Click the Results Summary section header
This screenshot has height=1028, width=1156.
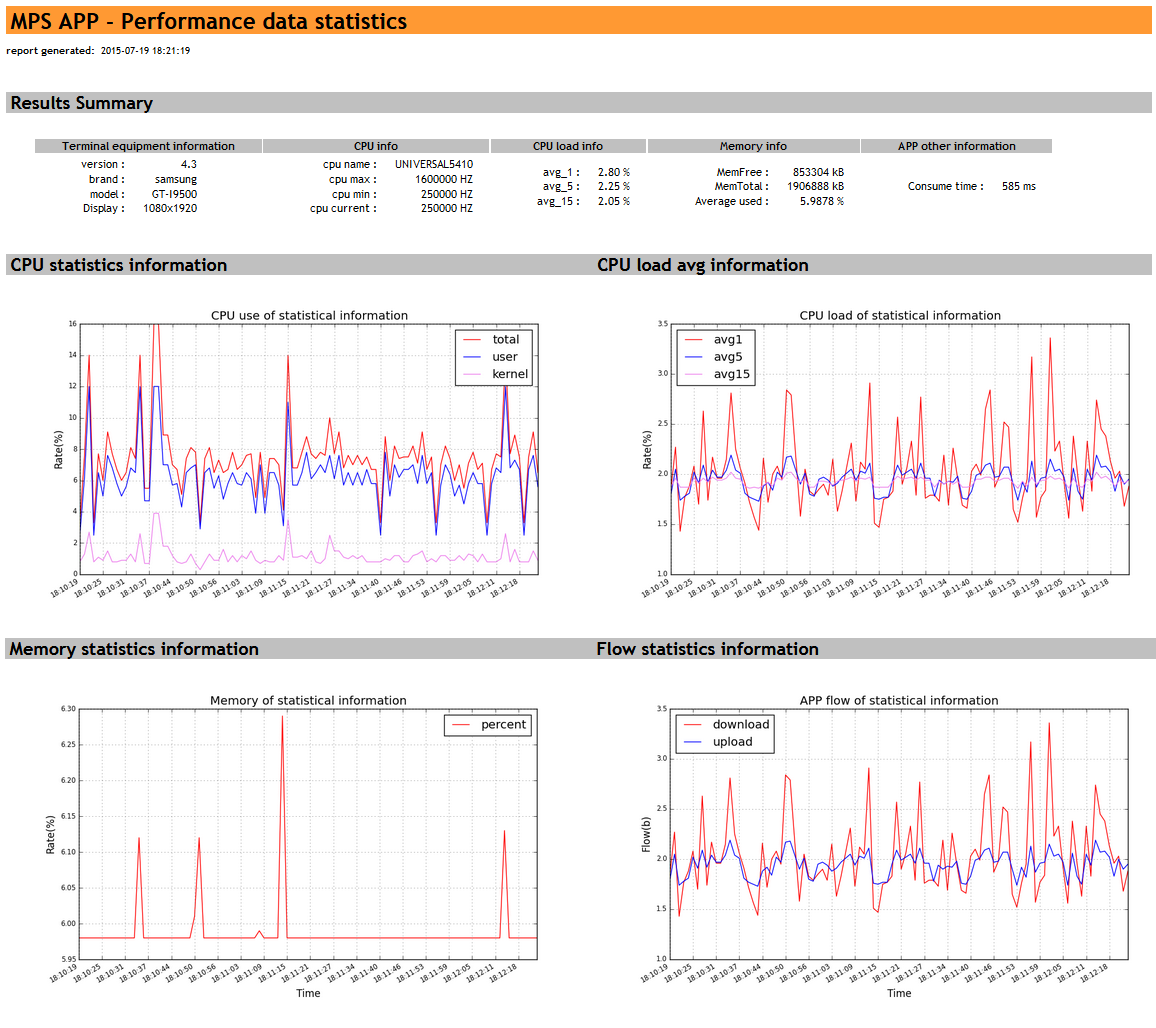[x=82, y=103]
